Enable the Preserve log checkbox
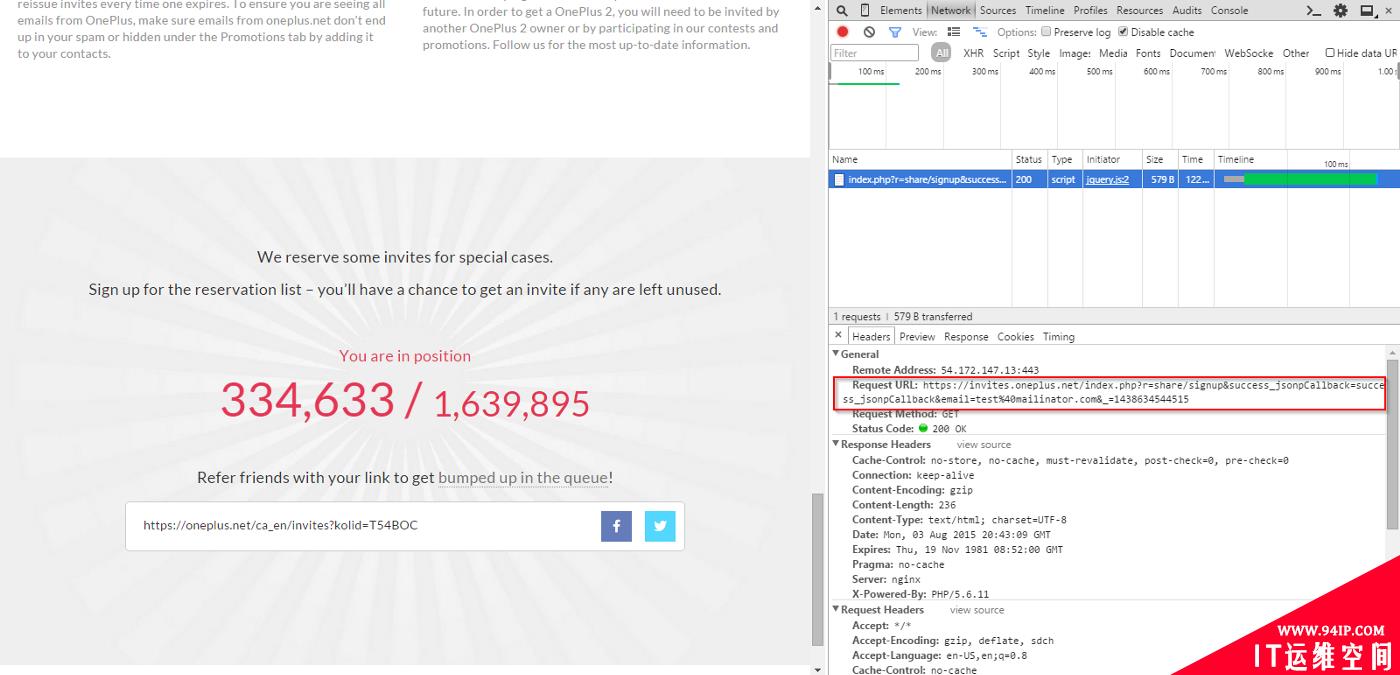The image size is (1400, 675). (x=1046, y=32)
